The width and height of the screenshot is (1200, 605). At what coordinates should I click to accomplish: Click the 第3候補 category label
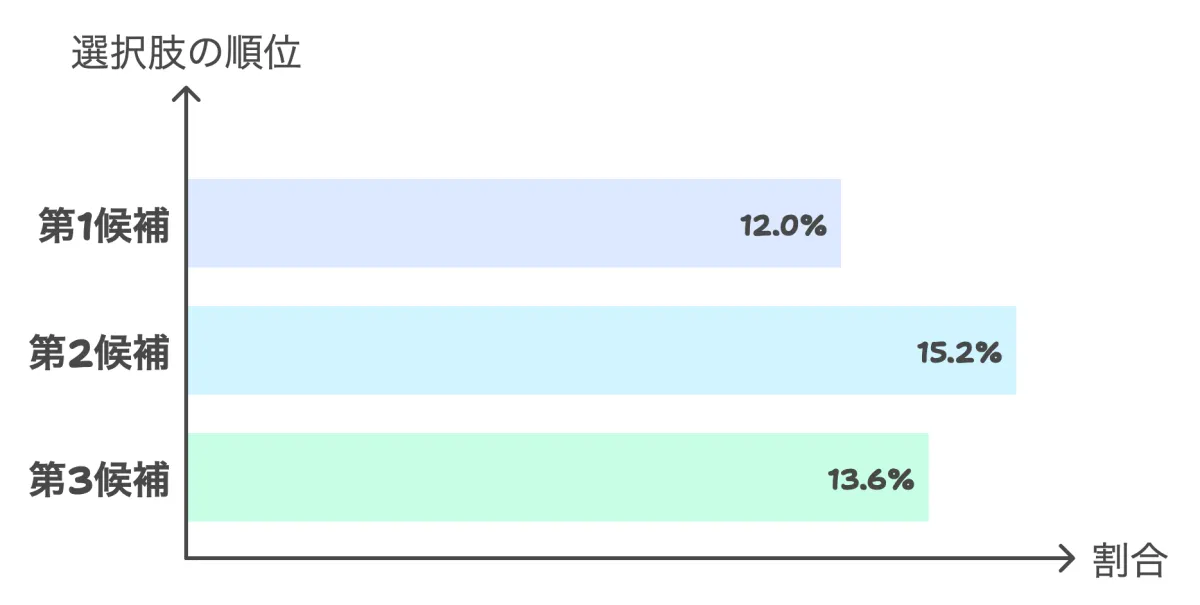(100, 480)
